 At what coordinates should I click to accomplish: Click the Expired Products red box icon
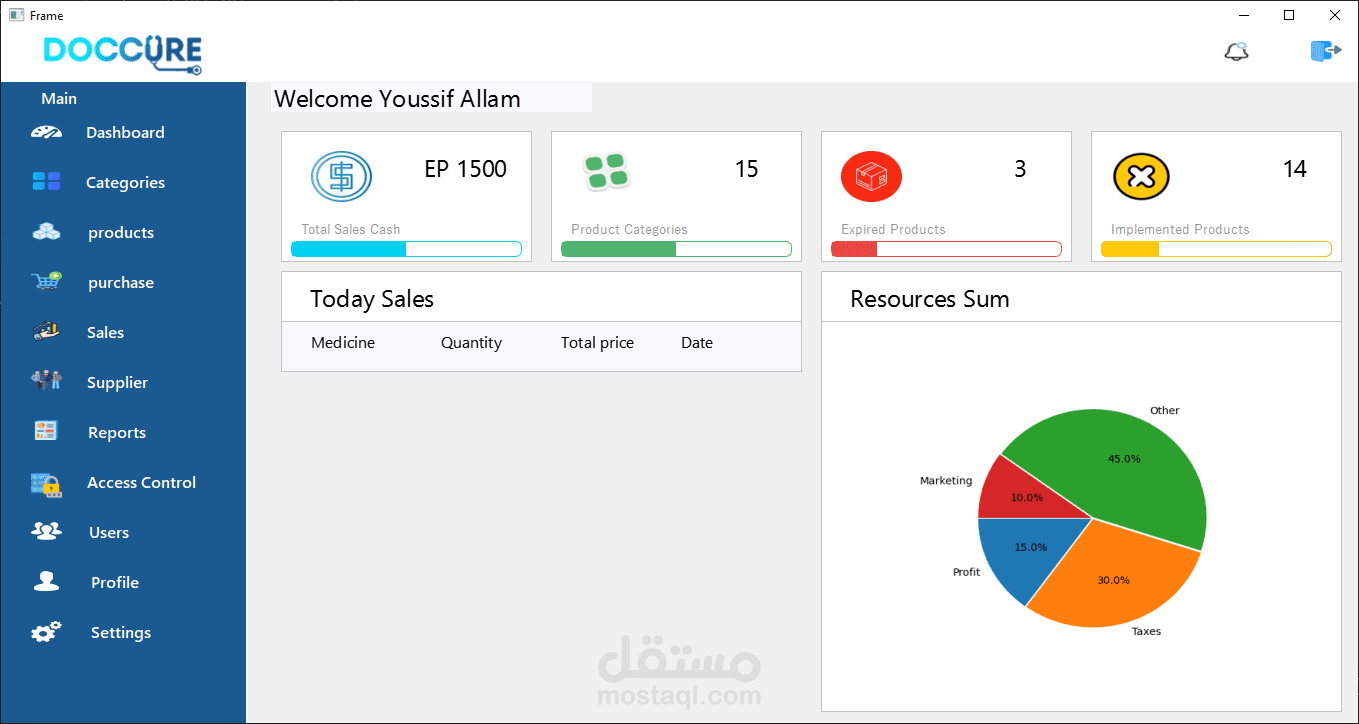point(871,177)
